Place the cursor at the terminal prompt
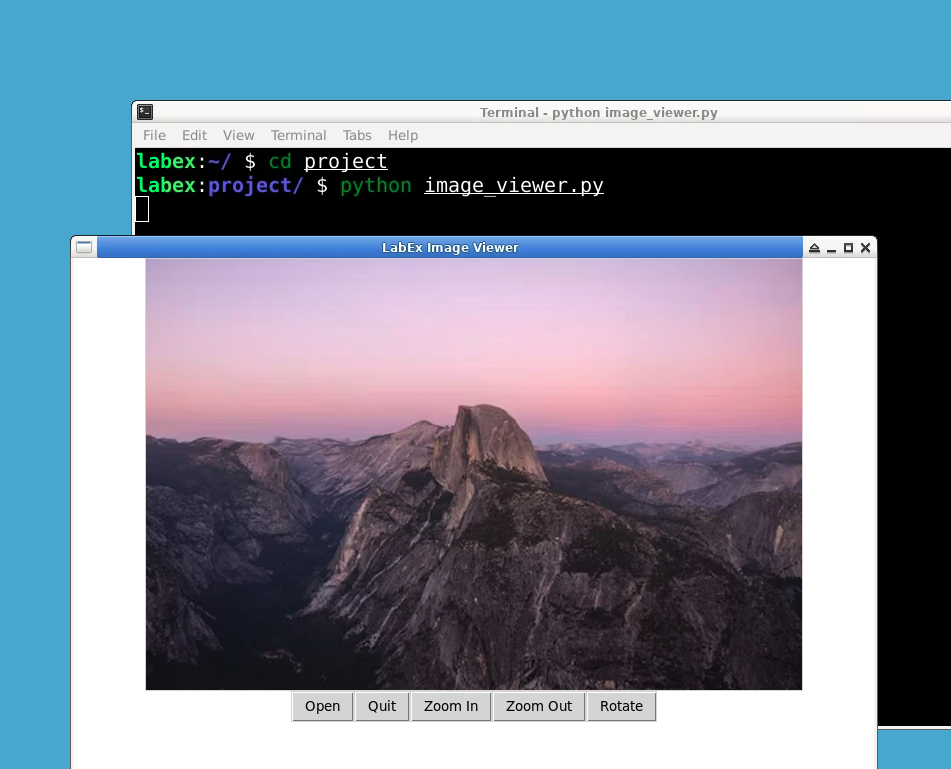Screen dimensions: 951x769 point(143,209)
